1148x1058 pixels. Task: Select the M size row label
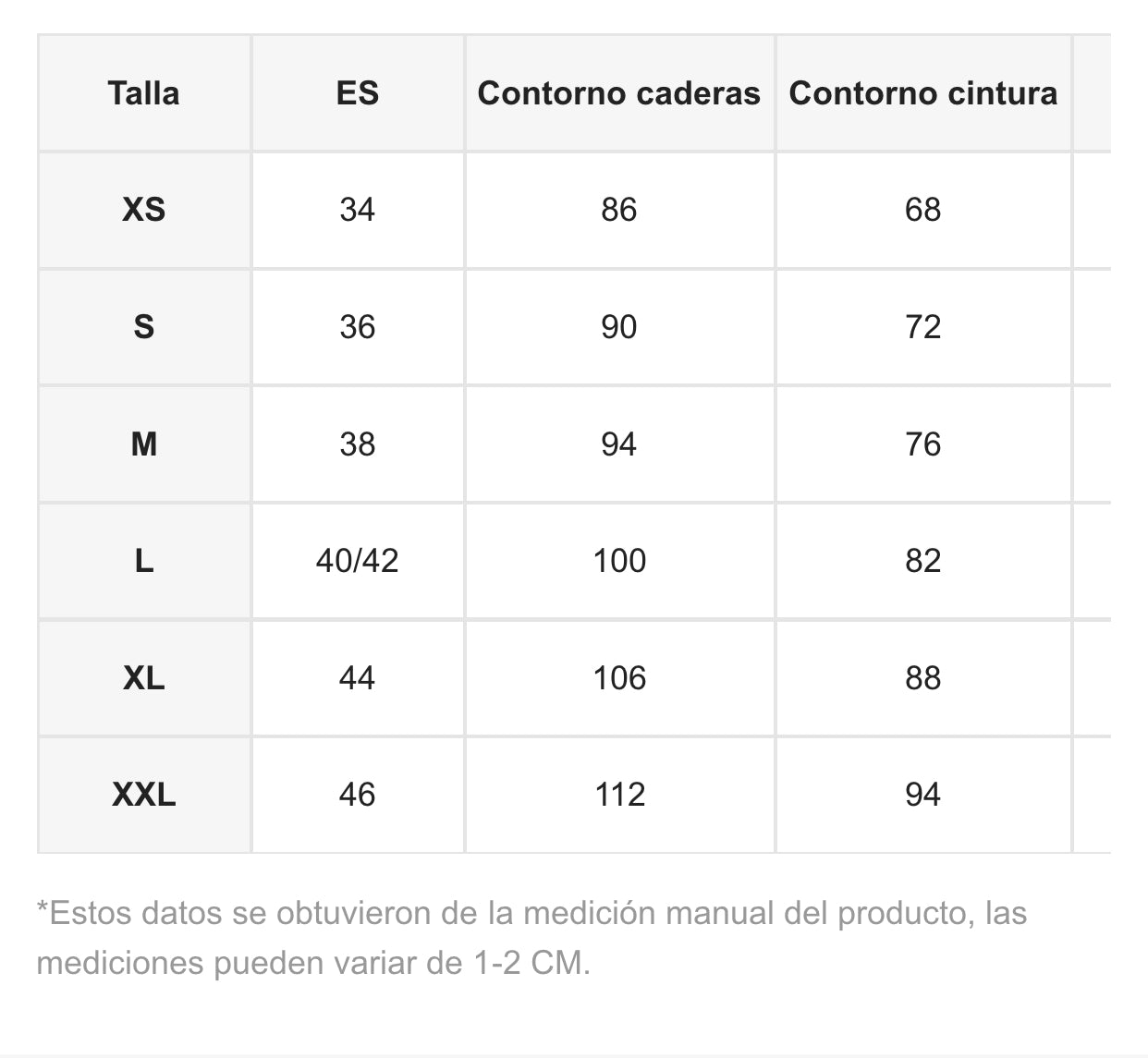[x=143, y=444]
